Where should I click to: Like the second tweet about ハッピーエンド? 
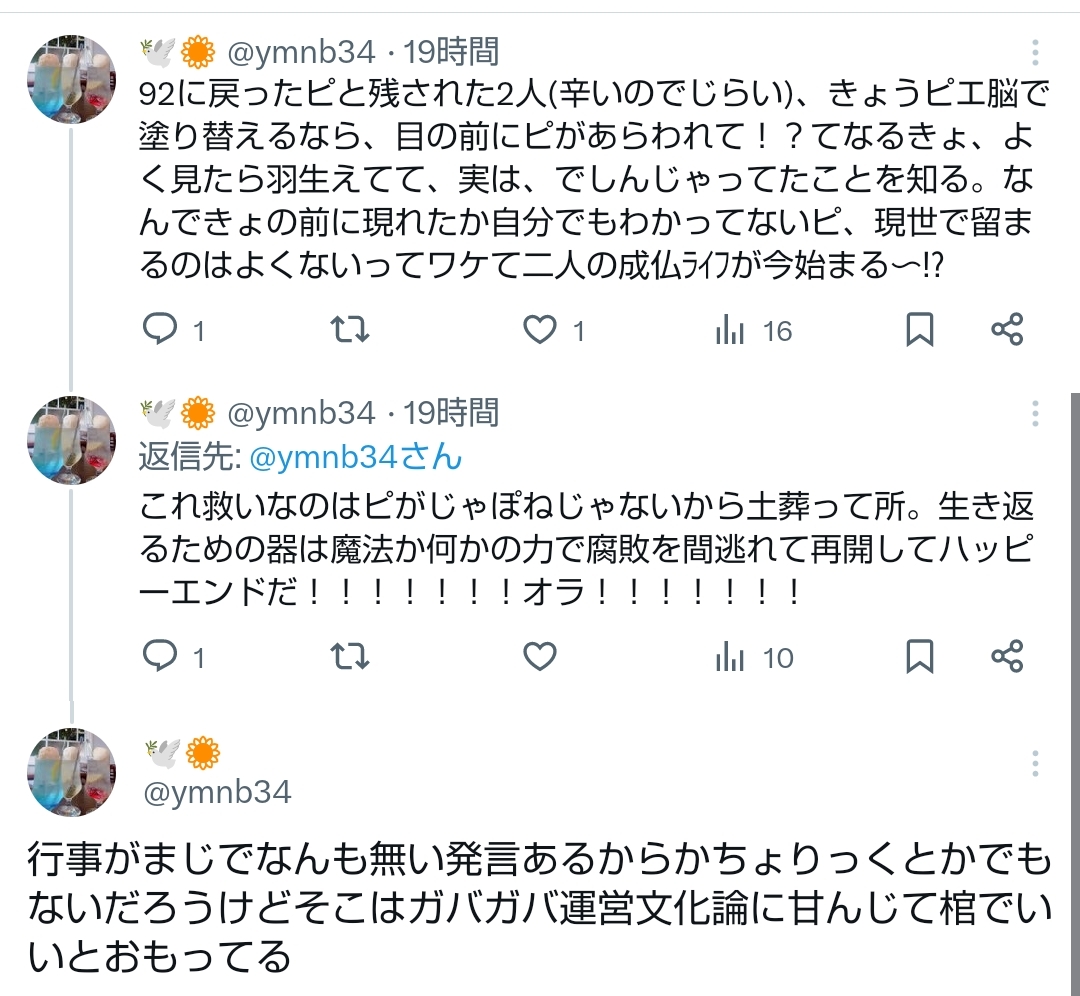tap(540, 656)
